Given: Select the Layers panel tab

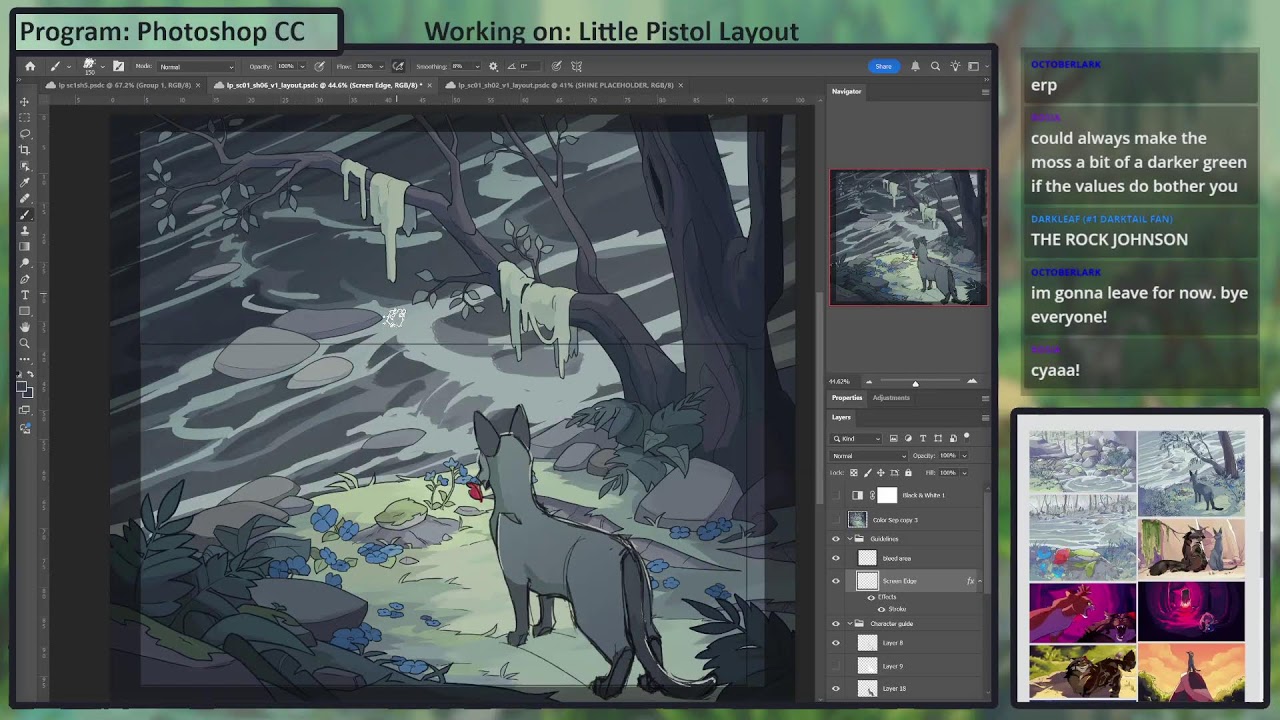Looking at the screenshot, I should click(841, 417).
